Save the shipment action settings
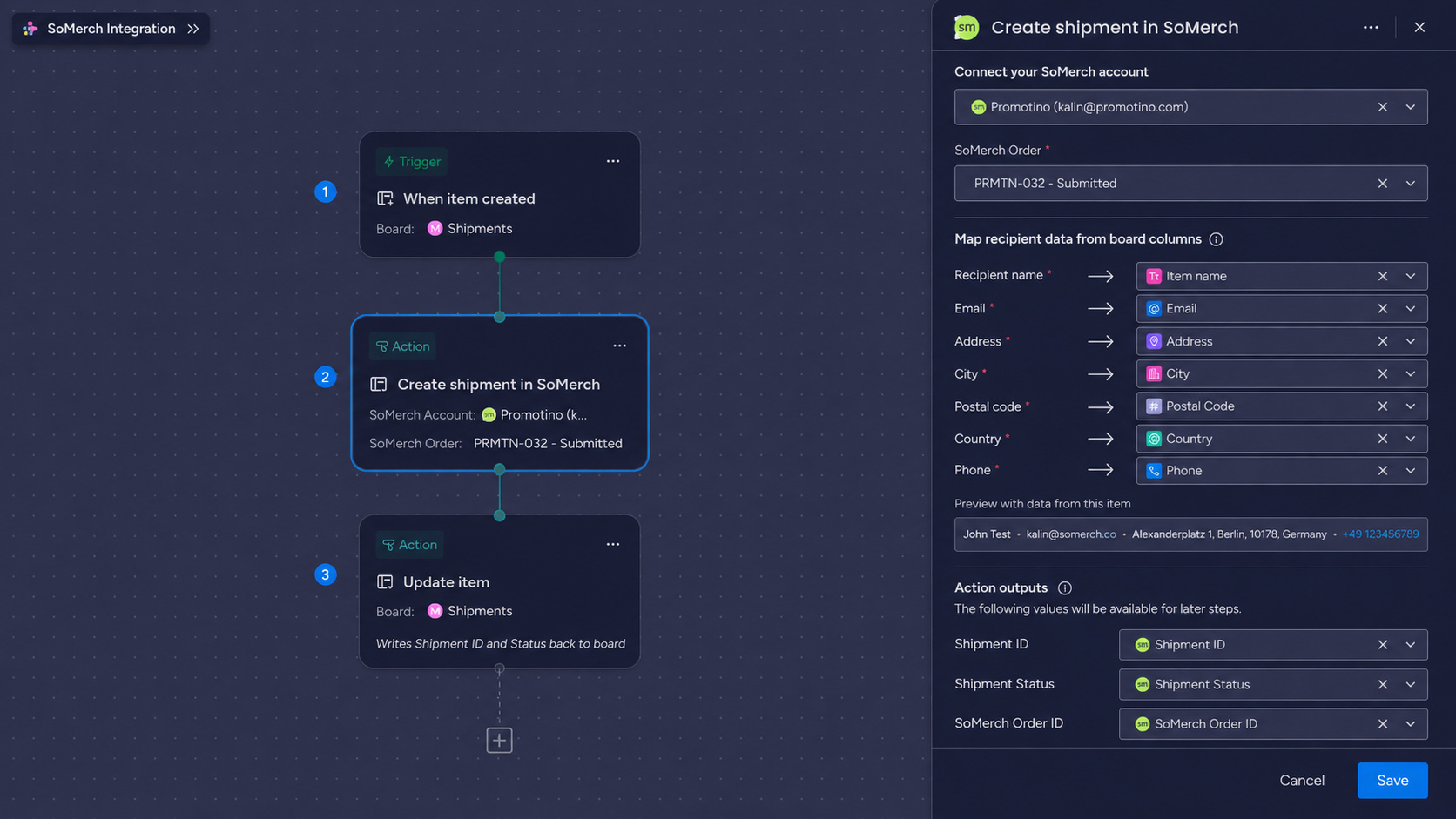Image resolution: width=1456 pixels, height=819 pixels. tap(1392, 781)
